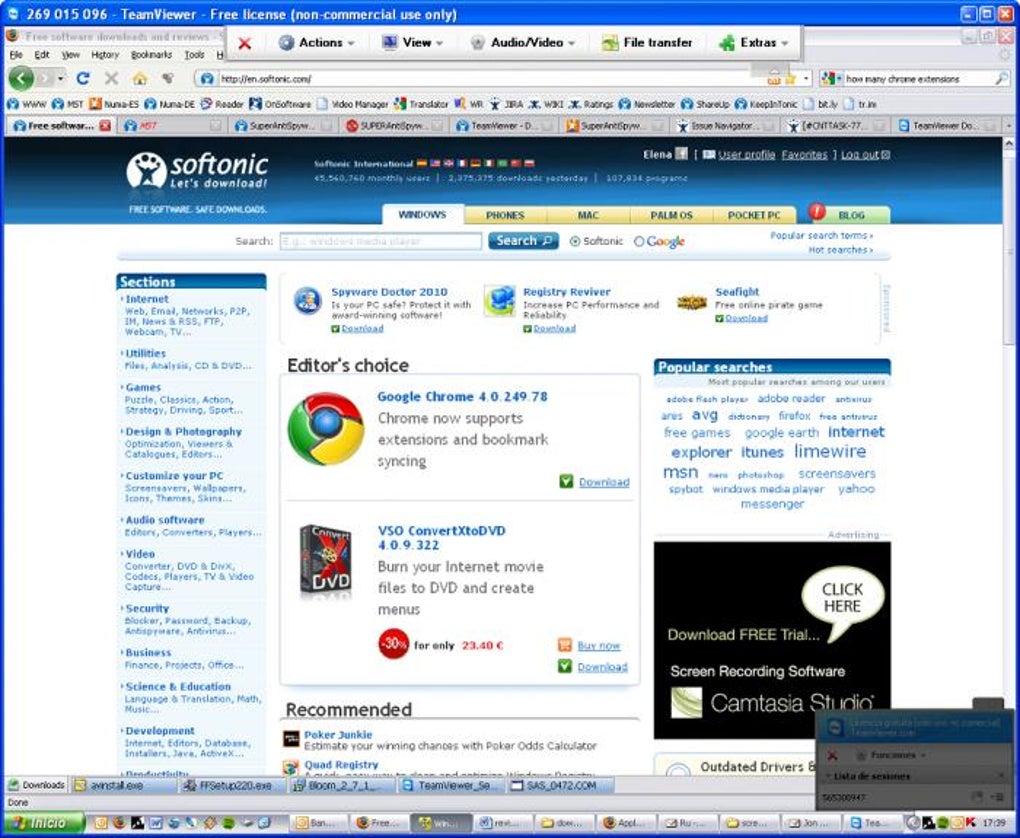Select the Softonic search radio button
1020x838 pixels.
click(x=574, y=241)
